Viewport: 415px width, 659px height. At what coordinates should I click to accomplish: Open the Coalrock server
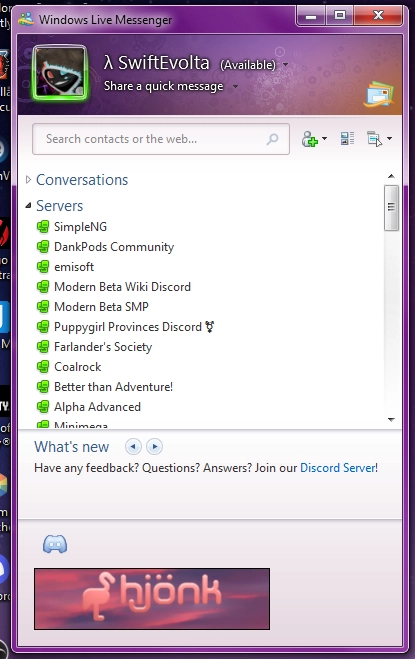tap(78, 367)
